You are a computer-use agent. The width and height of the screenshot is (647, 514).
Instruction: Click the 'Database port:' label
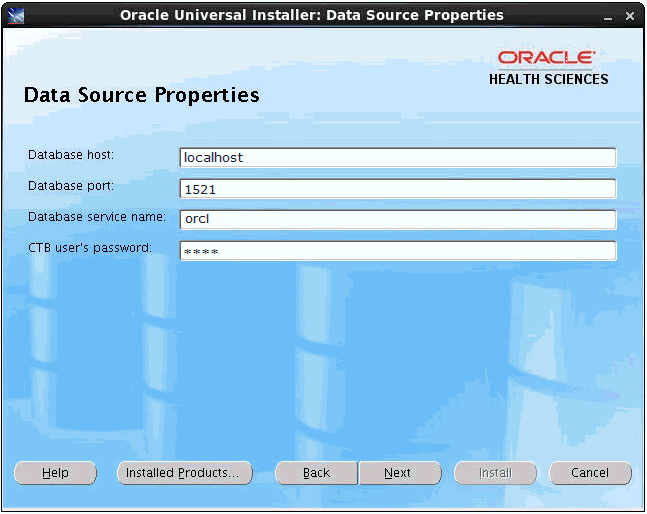71,186
